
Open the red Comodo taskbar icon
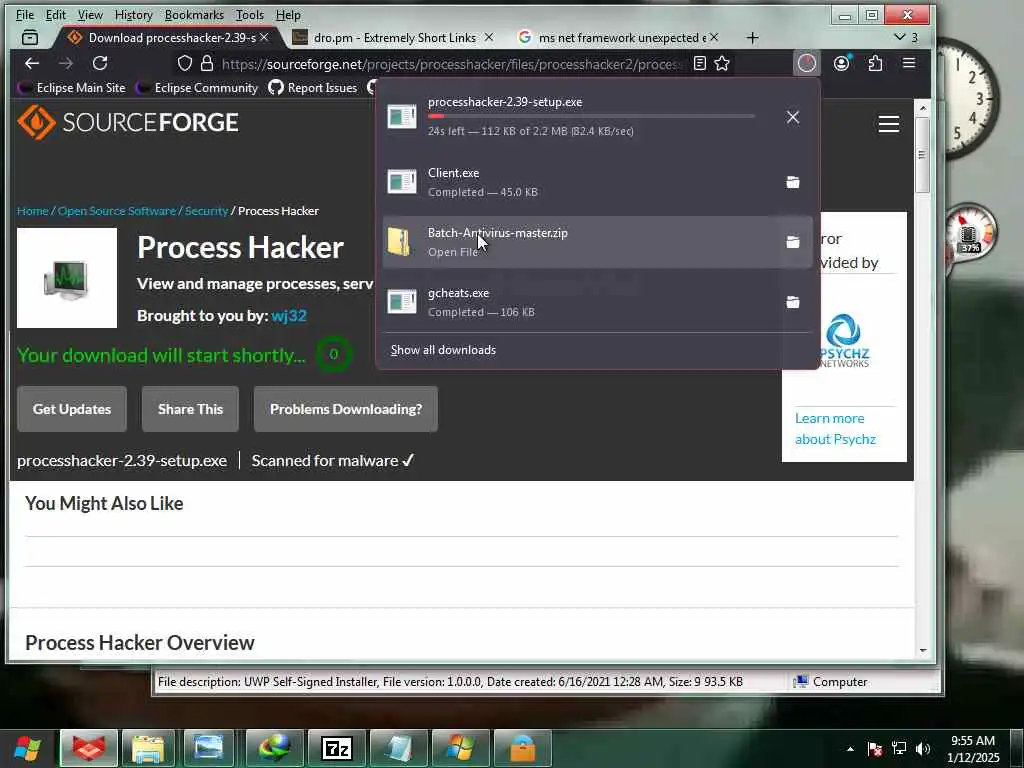pyautogui.click(x=89, y=748)
